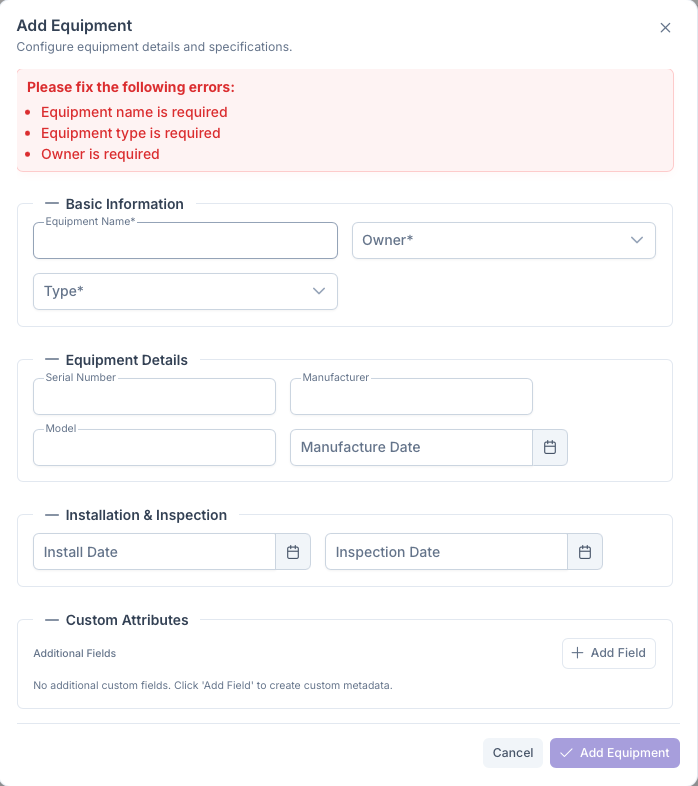Click the checkmark icon on Add Equipment
Screen dimensions: 698x786
click(x=567, y=753)
